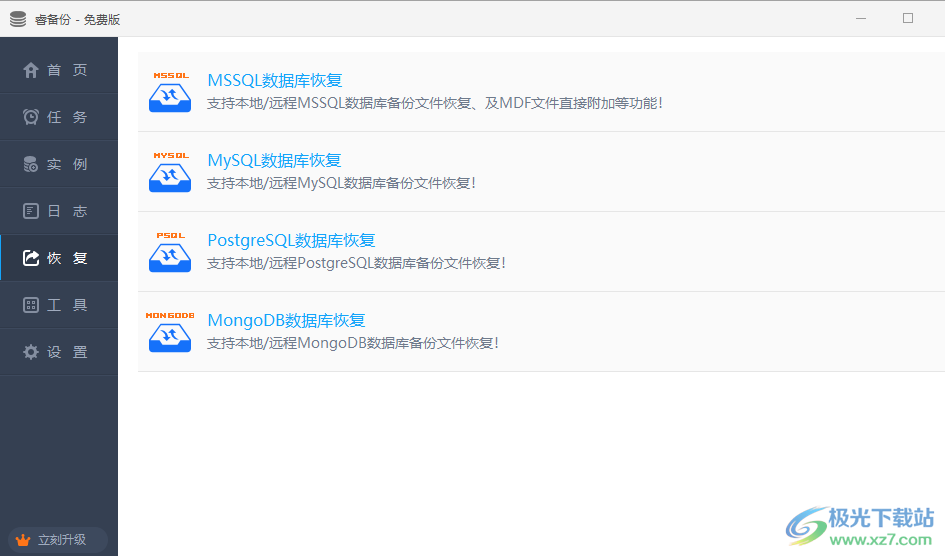The width and height of the screenshot is (945, 556).
Task: Open the 首页 sidebar tab
Action: [58, 70]
